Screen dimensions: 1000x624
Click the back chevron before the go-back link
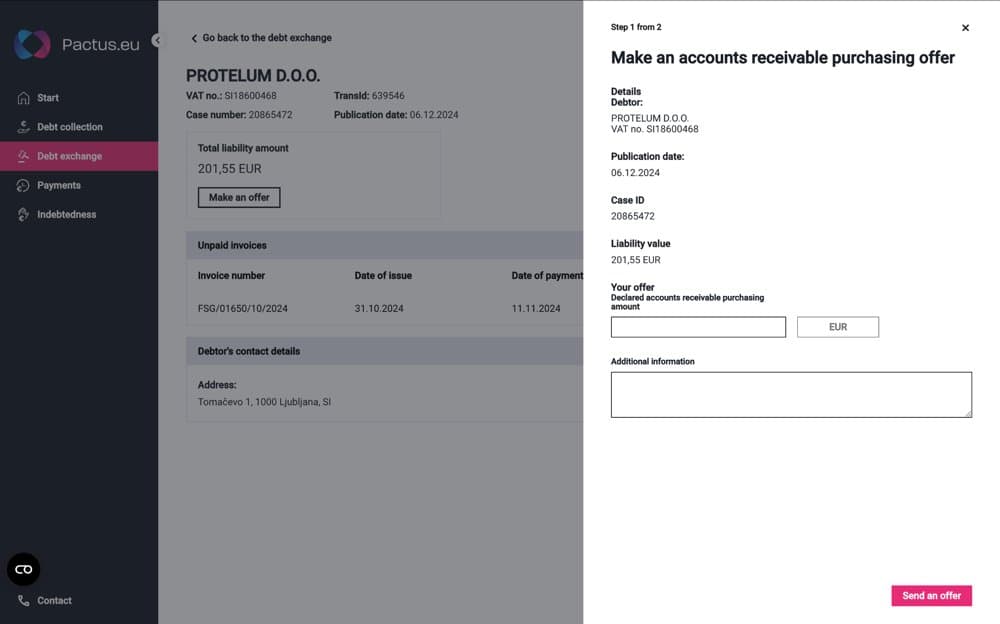pyautogui.click(x=193, y=38)
